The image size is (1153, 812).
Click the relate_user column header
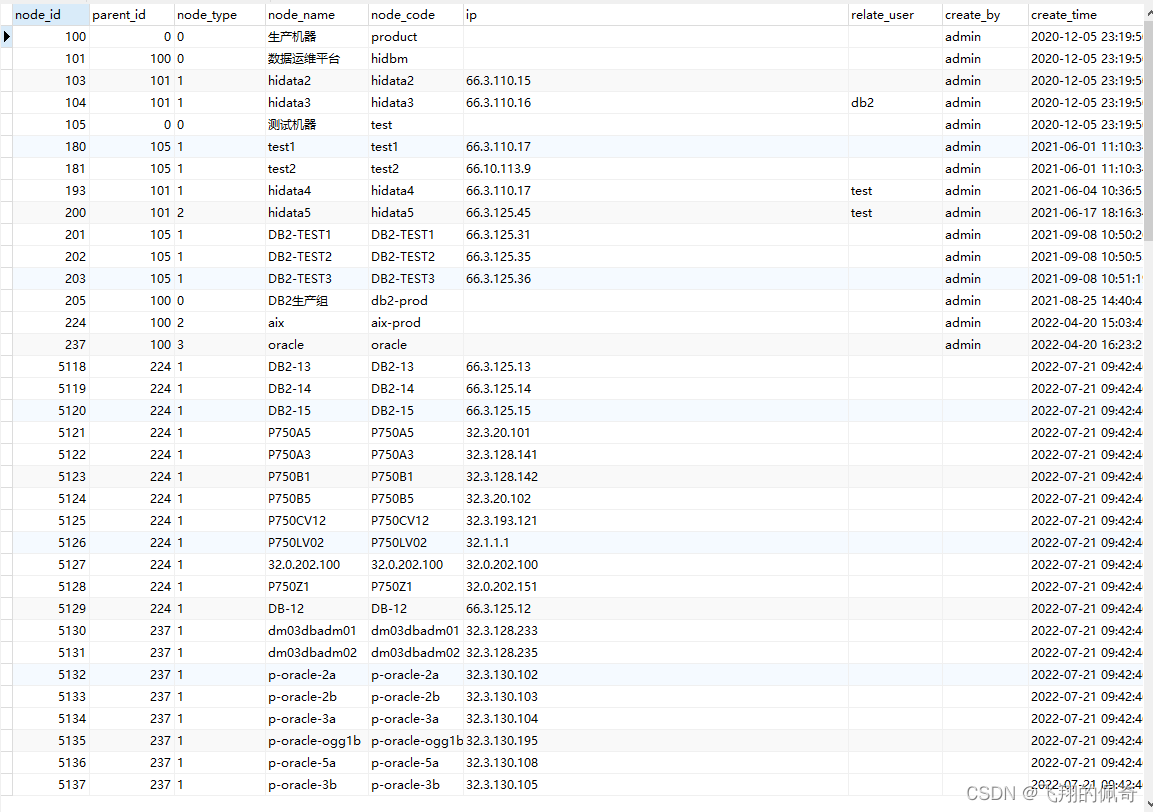coord(894,15)
